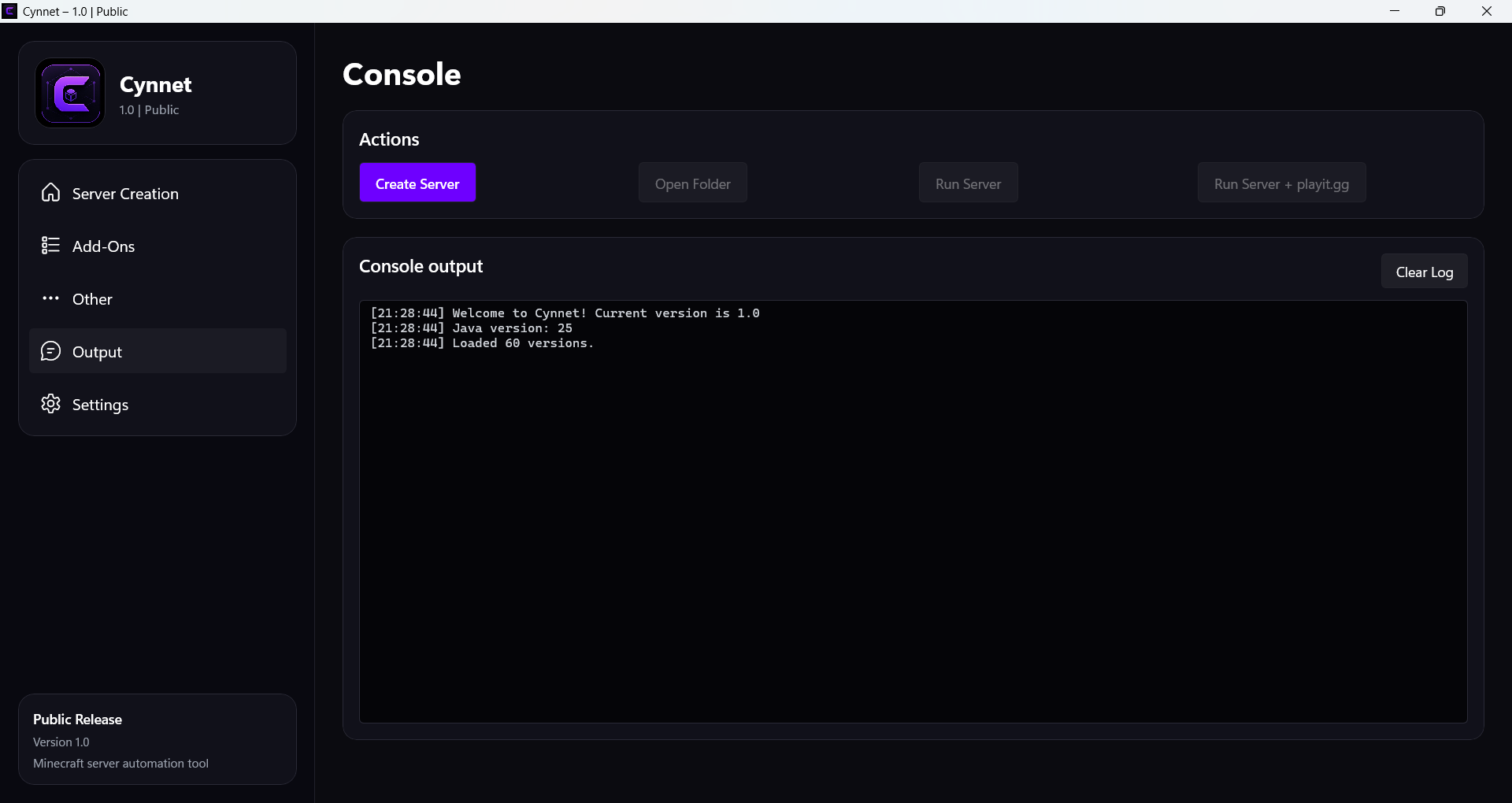
Task: Click the 'Public Release' label
Action: coord(77,720)
